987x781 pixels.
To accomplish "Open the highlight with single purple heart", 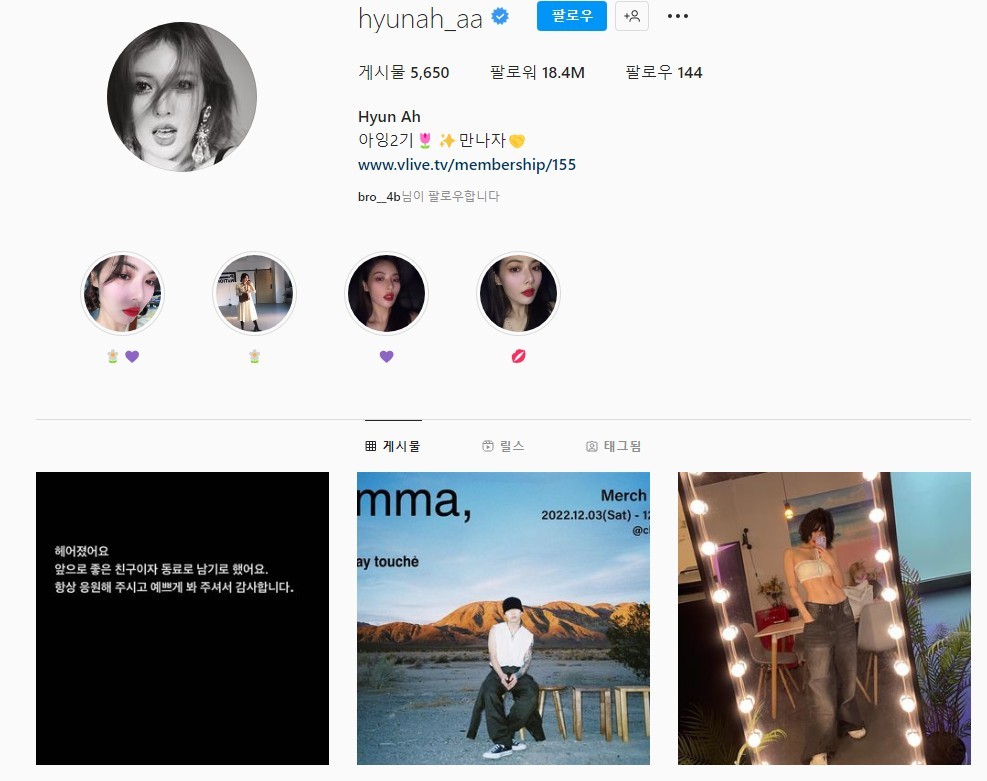I will pos(386,293).
